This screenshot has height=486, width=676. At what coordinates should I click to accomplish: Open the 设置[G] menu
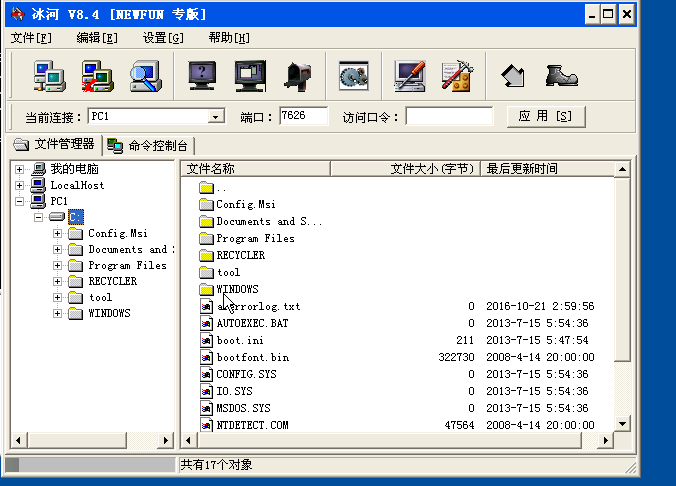pyautogui.click(x=163, y=38)
